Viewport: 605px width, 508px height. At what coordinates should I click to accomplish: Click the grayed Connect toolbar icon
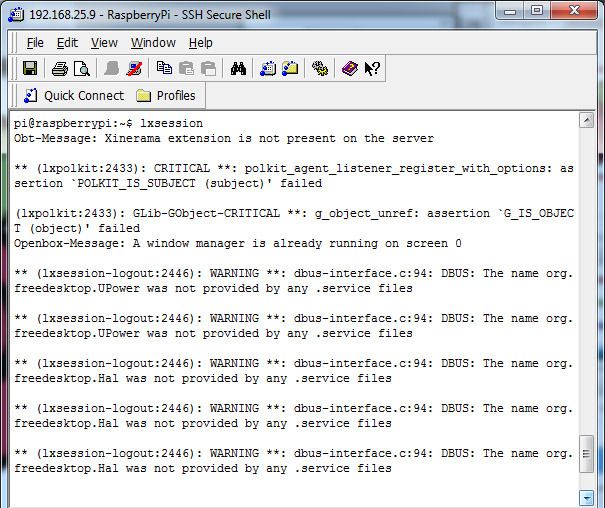click(x=112, y=69)
